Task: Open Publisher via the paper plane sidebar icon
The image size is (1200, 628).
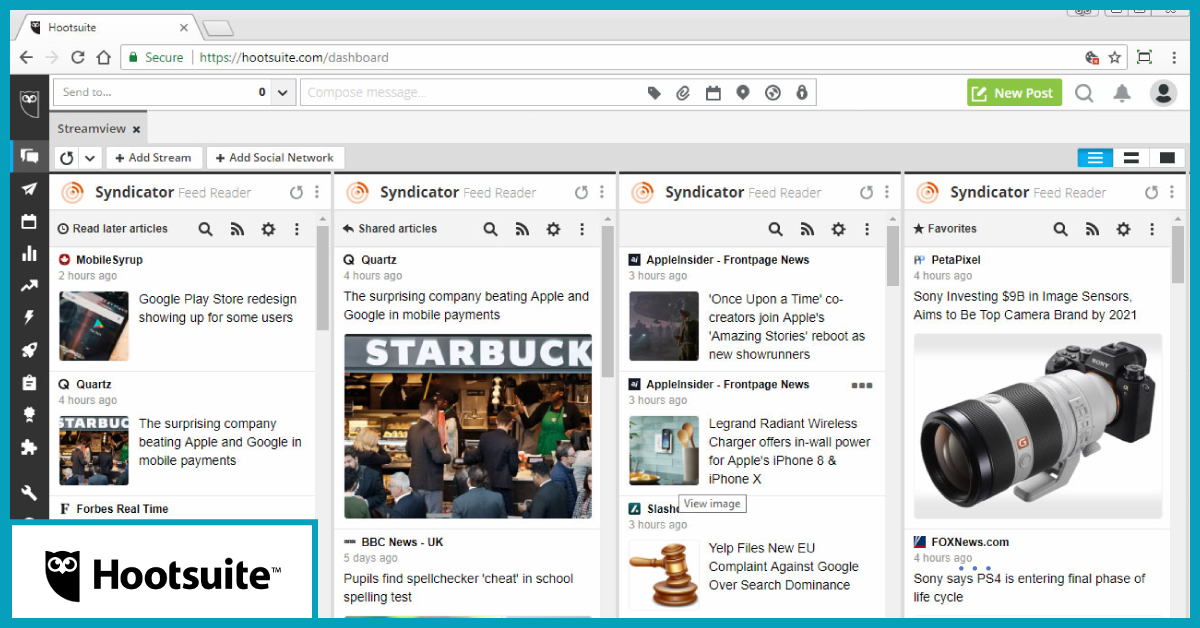Action: (x=29, y=189)
